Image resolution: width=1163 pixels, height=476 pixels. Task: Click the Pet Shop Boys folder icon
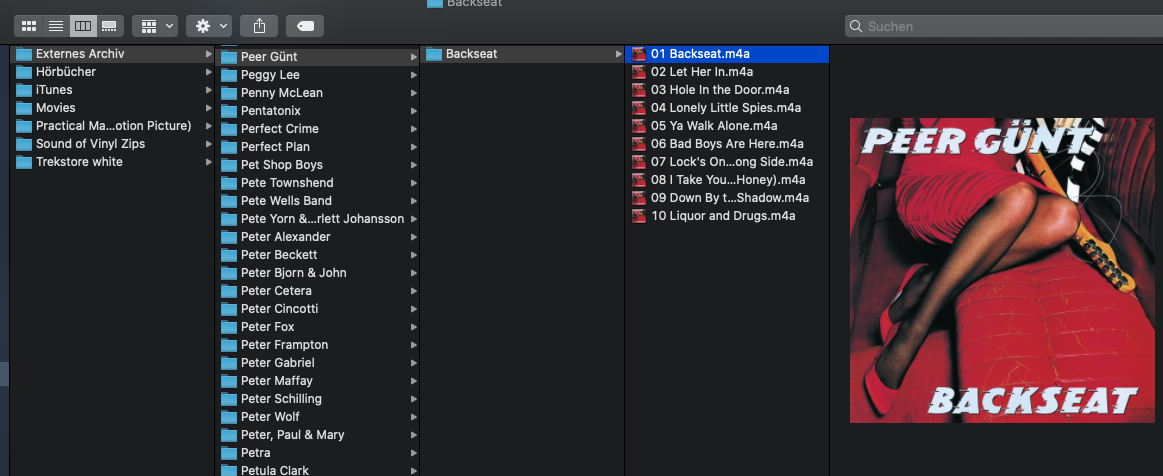pyautogui.click(x=228, y=165)
